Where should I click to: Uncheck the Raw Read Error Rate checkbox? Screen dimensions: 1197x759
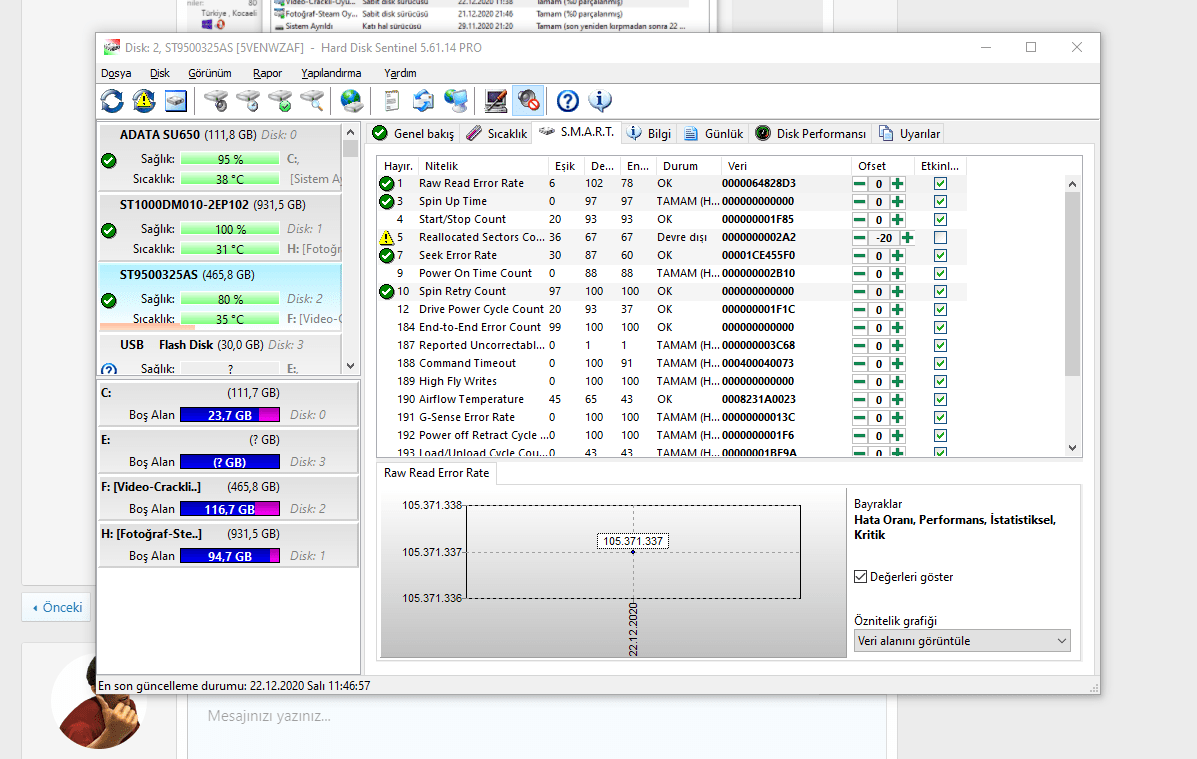(x=940, y=184)
